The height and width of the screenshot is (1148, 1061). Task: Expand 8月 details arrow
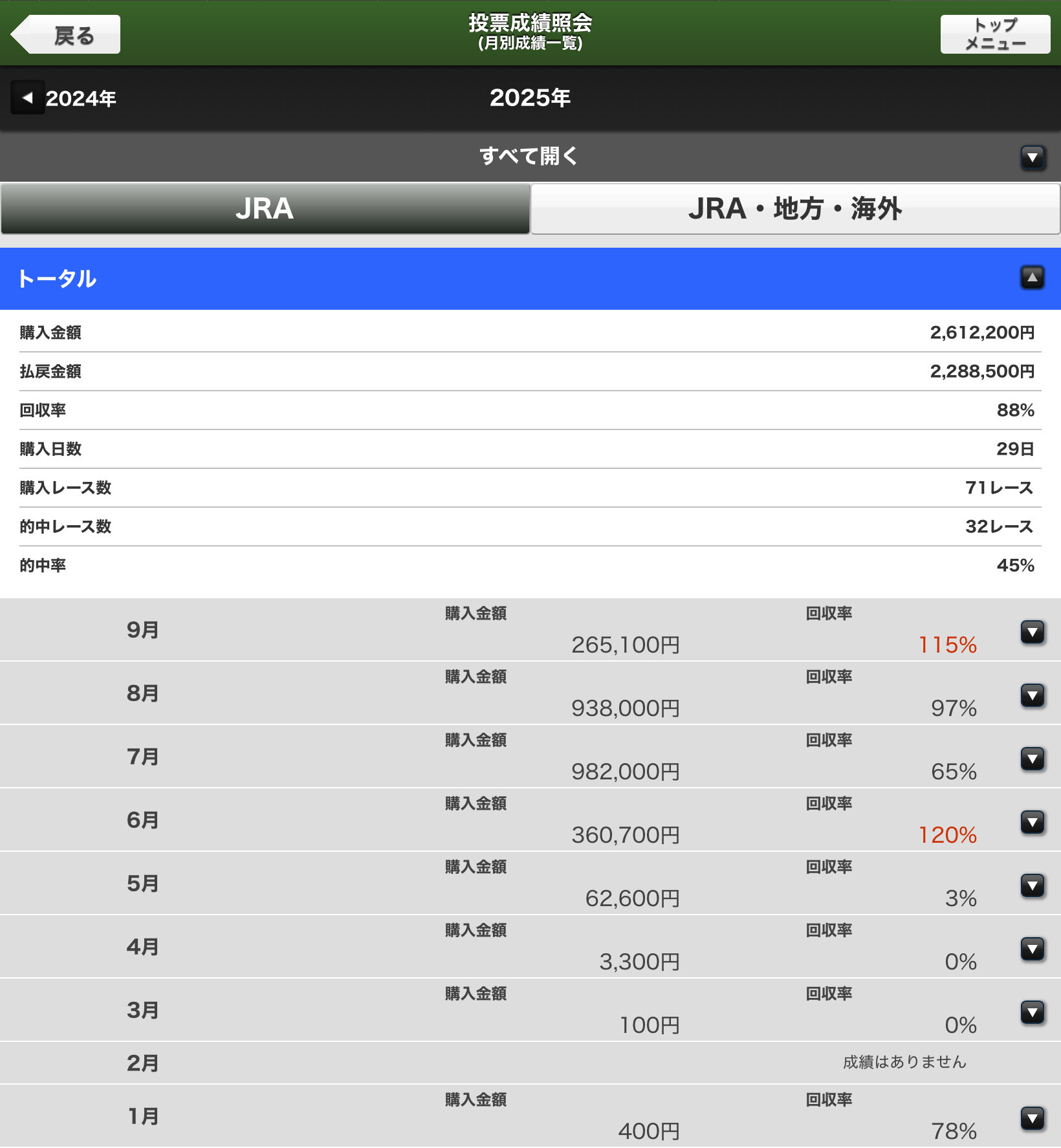[x=1033, y=695]
